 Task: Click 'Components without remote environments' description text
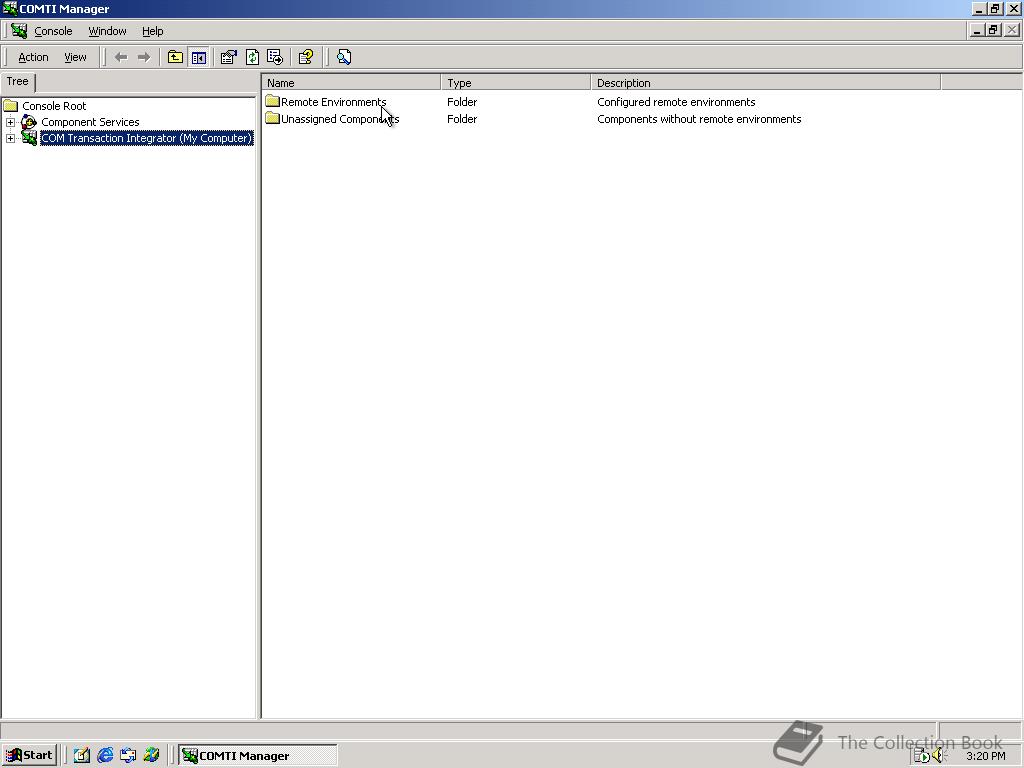click(699, 119)
